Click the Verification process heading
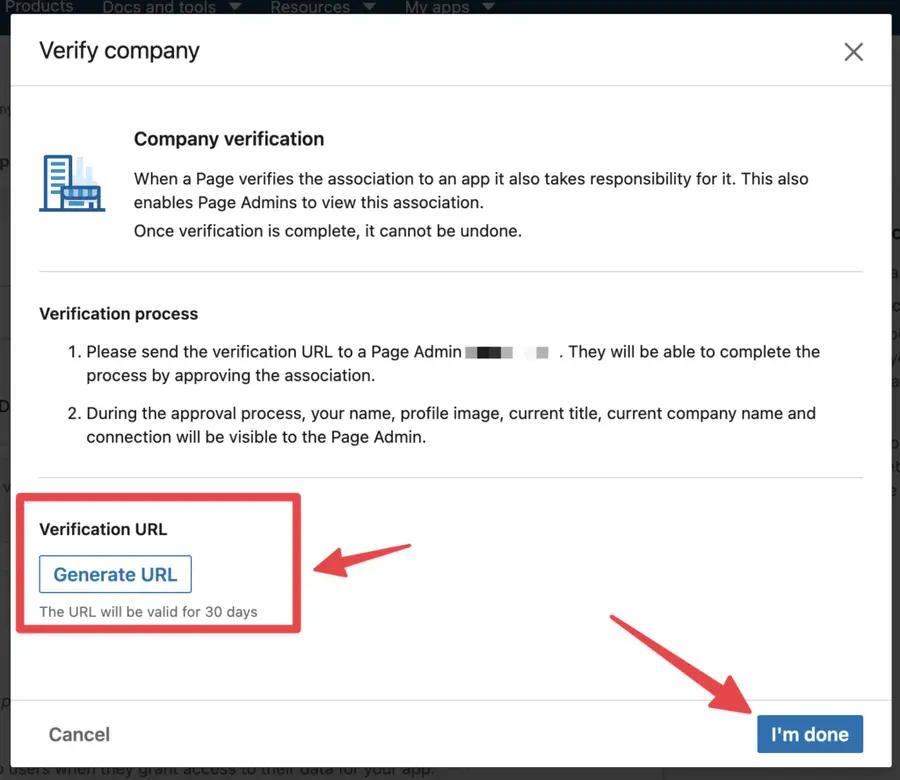The width and height of the screenshot is (900, 780). coord(118,313)
